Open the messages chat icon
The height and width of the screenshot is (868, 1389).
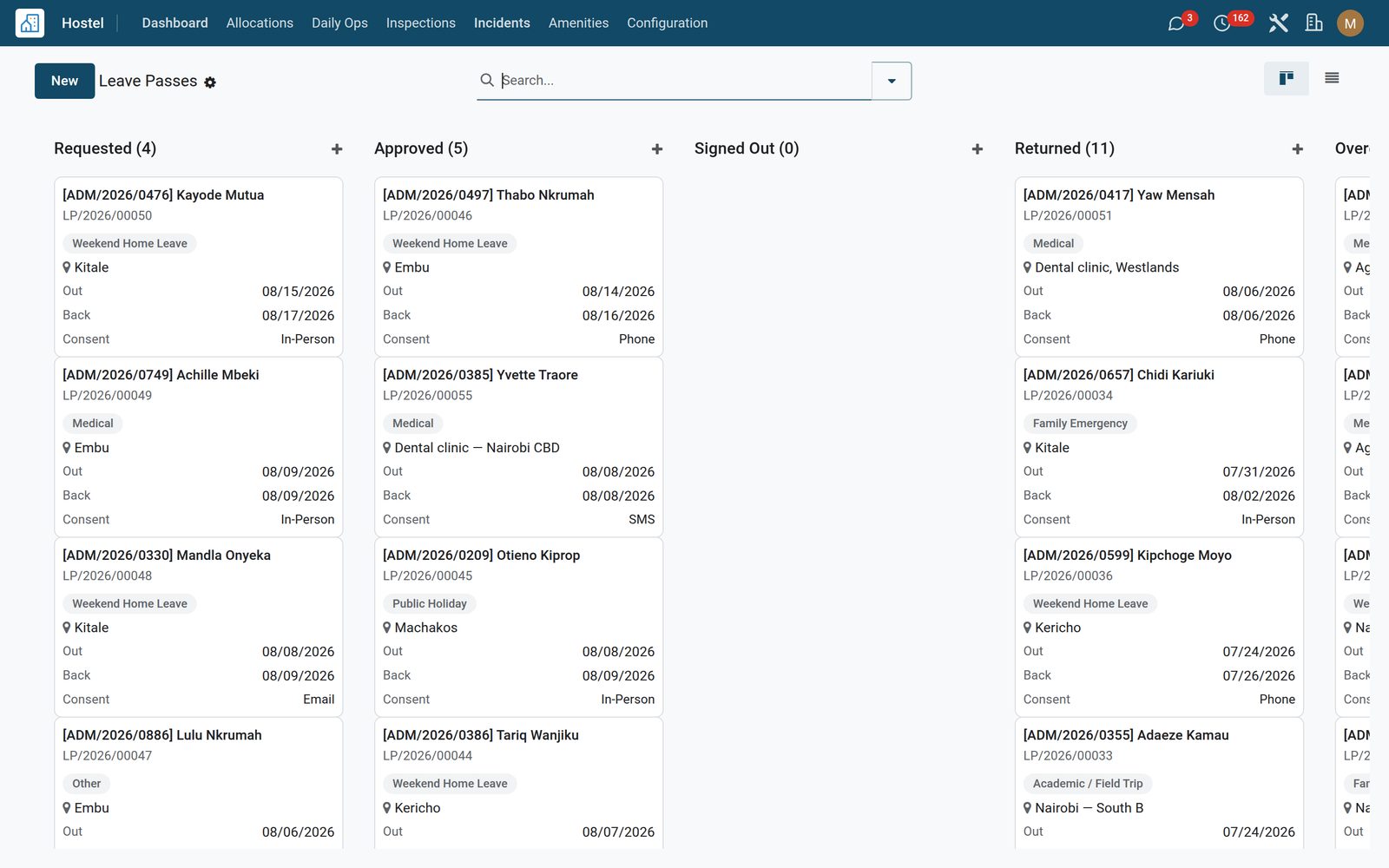[1176, 23]
